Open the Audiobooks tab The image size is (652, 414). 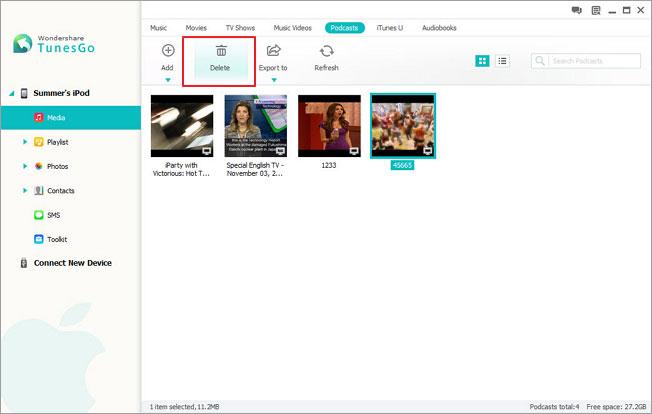coord(439,28)
